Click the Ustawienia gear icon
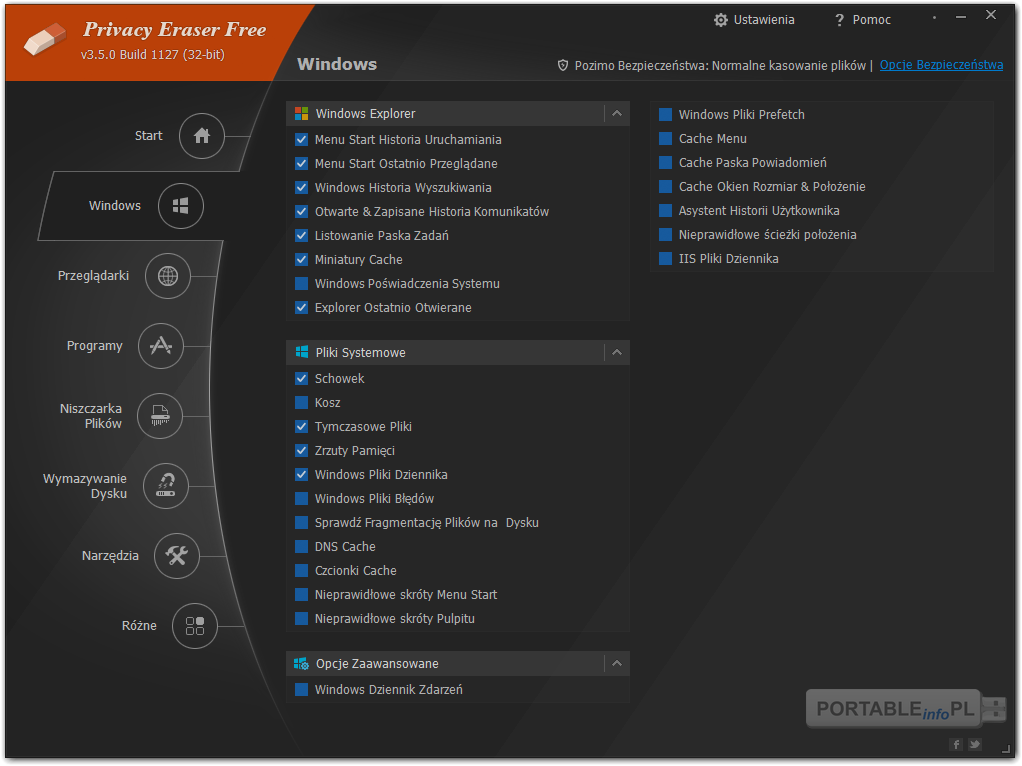 point(720,20)
